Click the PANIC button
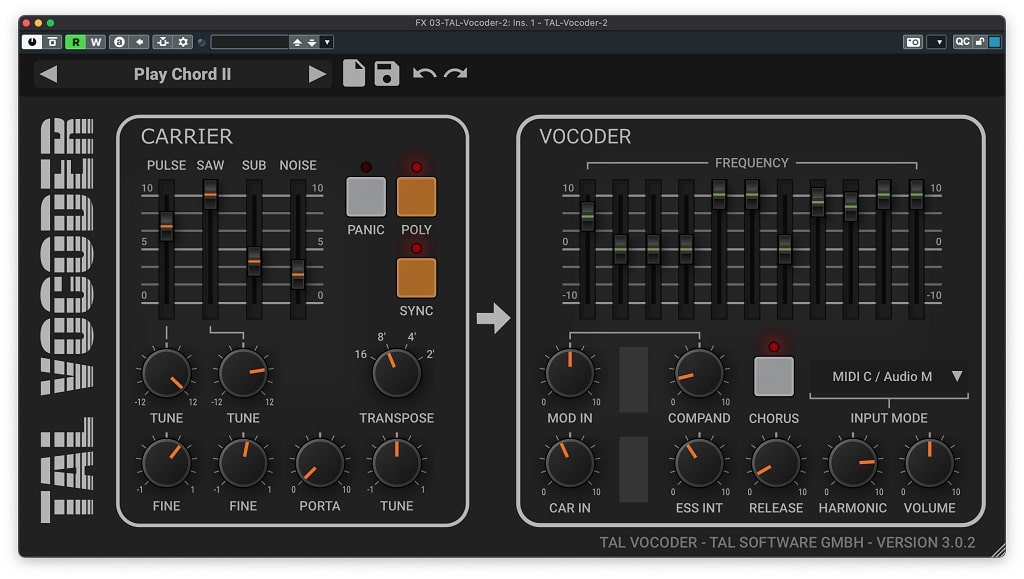Viewport: 1024px width, 579px height. tap(366, 196)
